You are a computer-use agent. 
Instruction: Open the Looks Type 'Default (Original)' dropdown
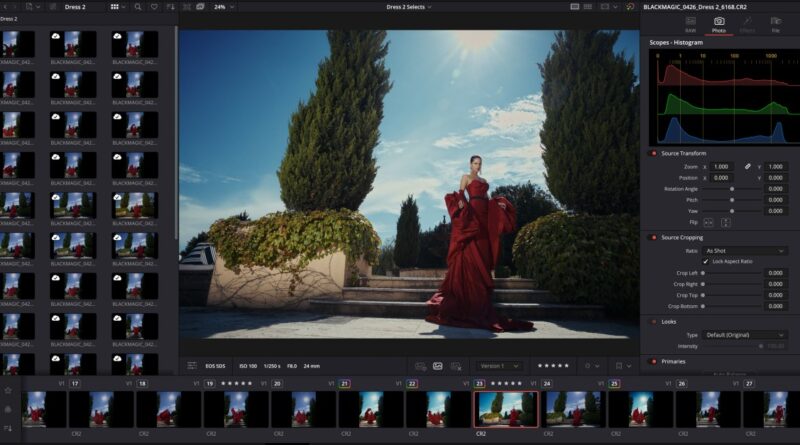click(744, 335)
